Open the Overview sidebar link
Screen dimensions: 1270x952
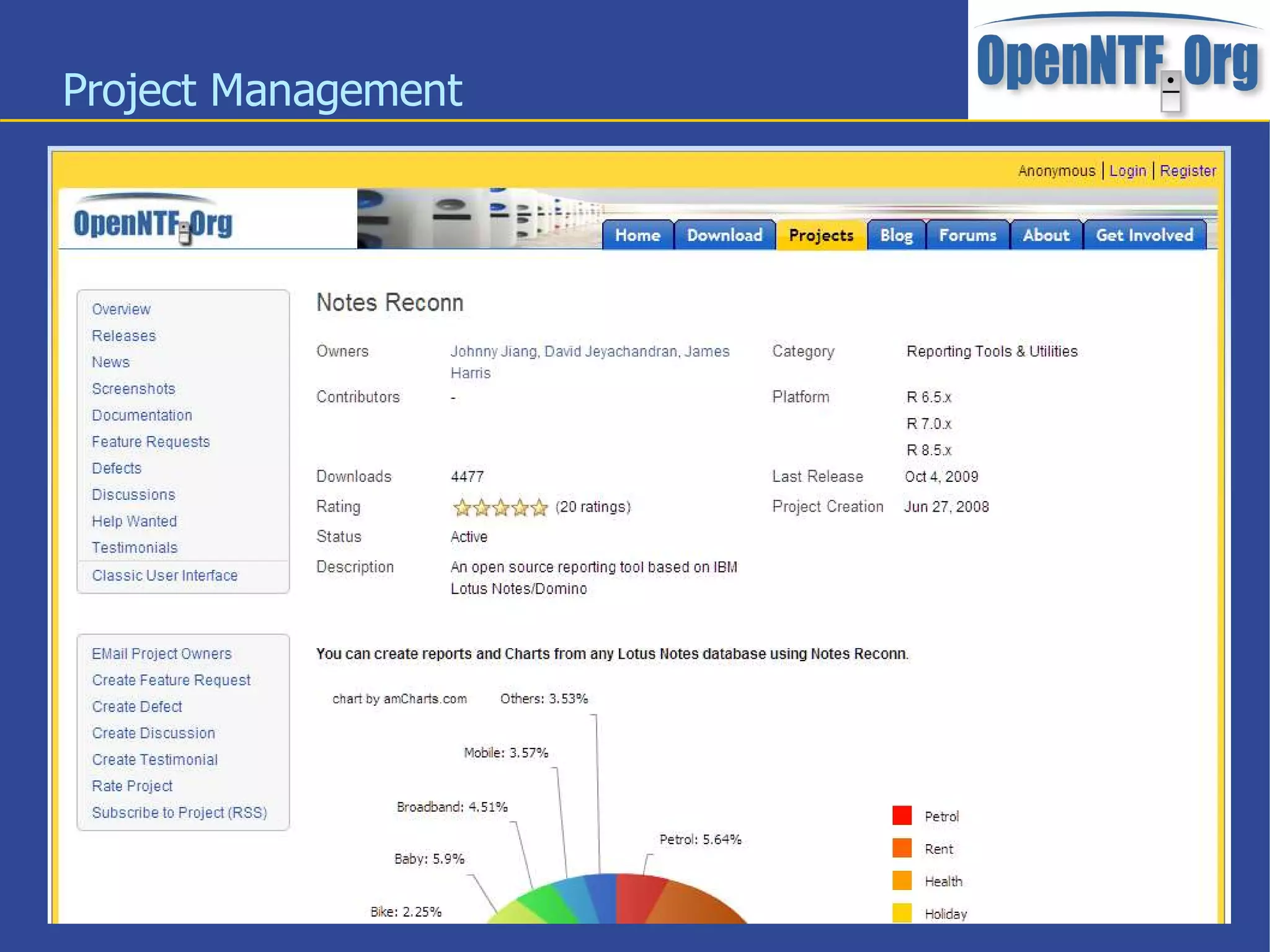coord(121,309)
